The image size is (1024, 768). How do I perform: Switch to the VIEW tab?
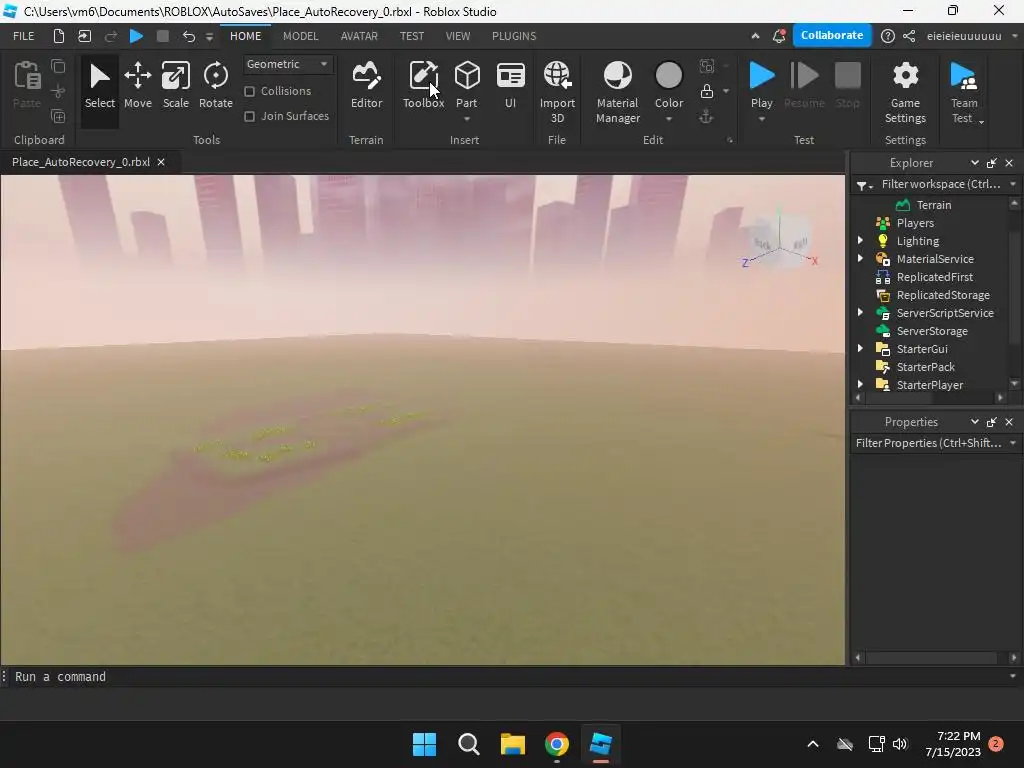(x=458, y=36)
